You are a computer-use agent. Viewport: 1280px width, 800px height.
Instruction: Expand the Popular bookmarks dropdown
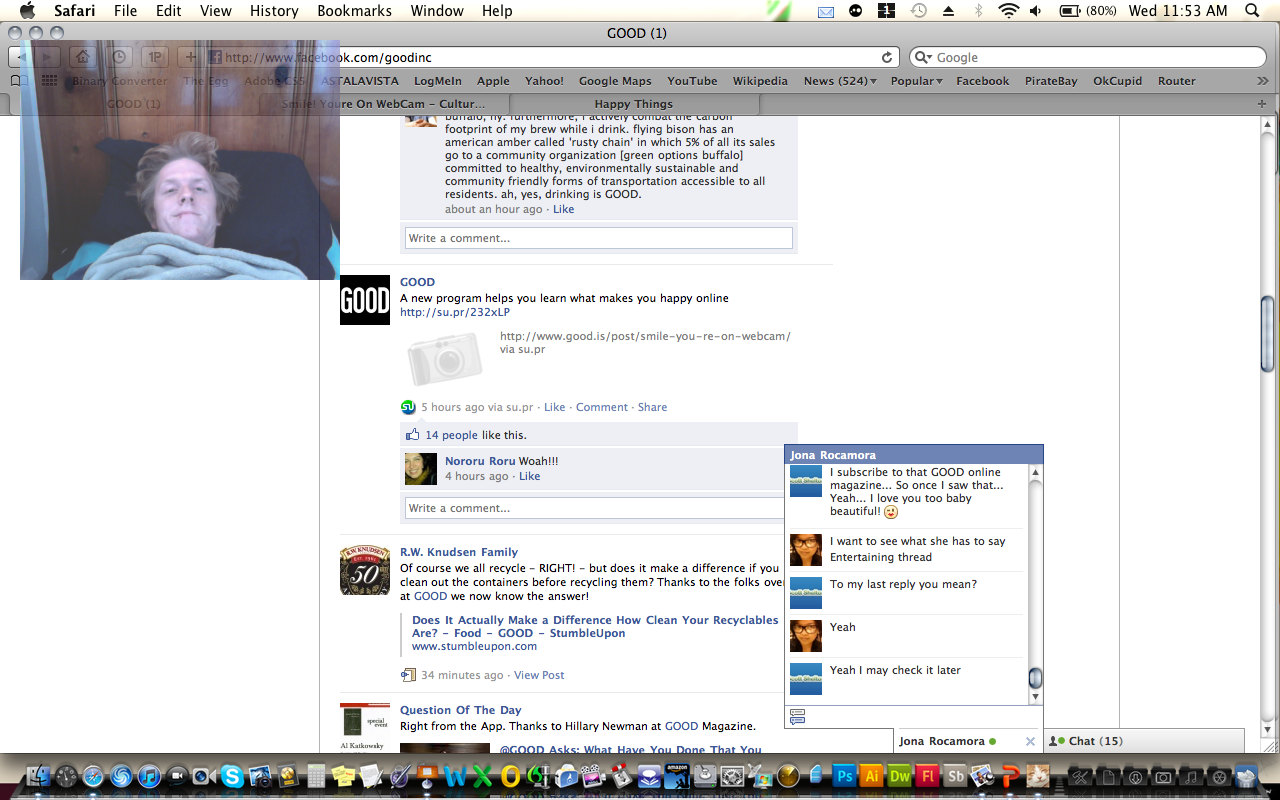coord(916,81)
